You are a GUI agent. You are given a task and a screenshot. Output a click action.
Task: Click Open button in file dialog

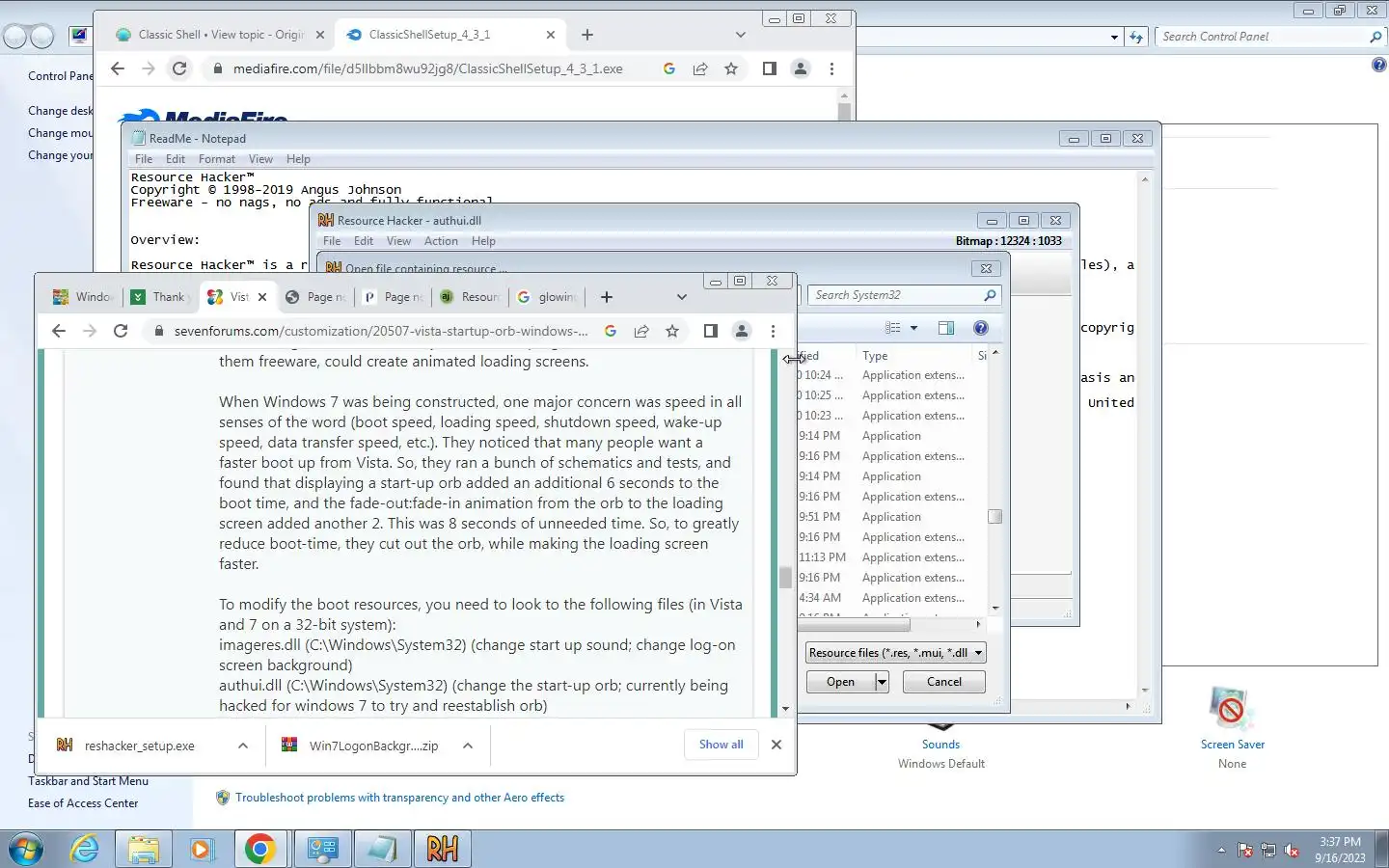pyautogui.click(x=840, y=682)
